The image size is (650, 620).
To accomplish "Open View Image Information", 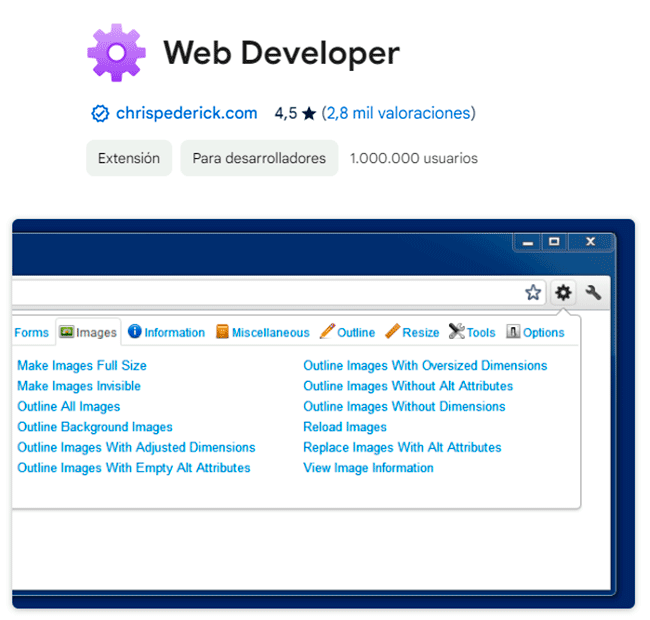I will 369,468.
